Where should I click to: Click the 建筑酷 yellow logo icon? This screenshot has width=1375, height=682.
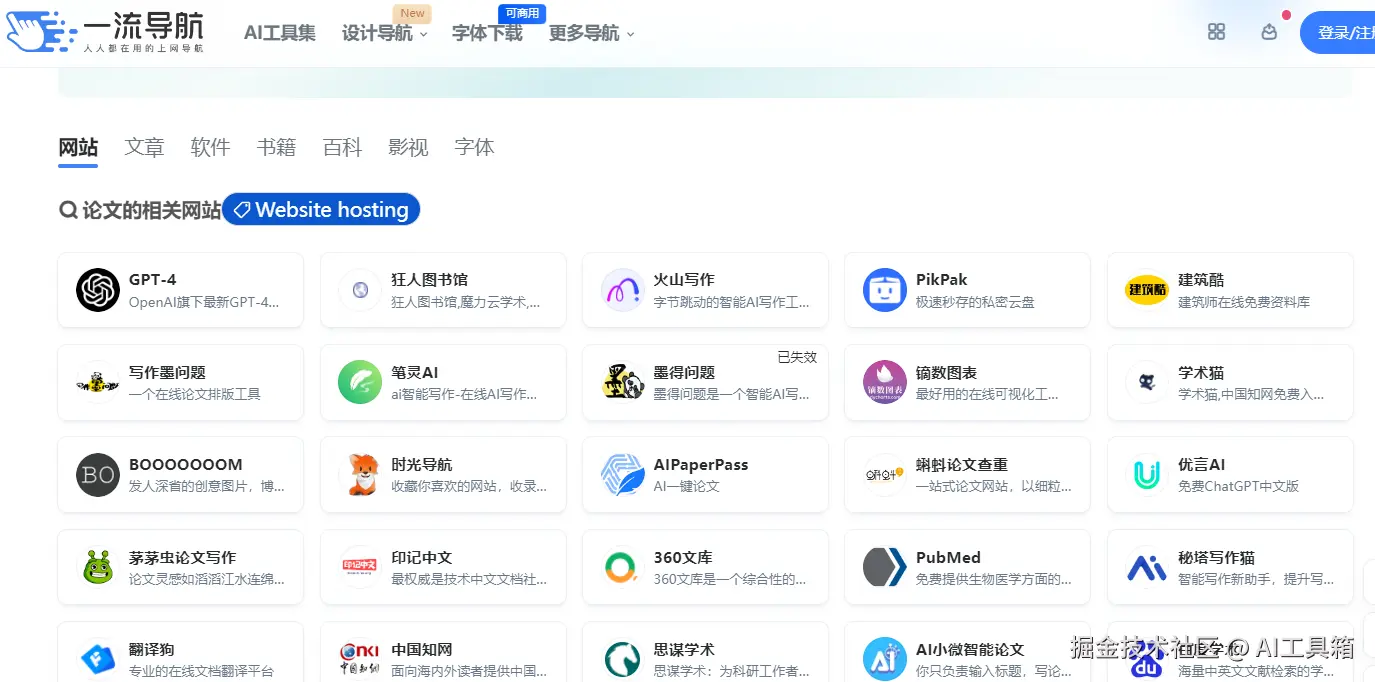(1147, 290)
